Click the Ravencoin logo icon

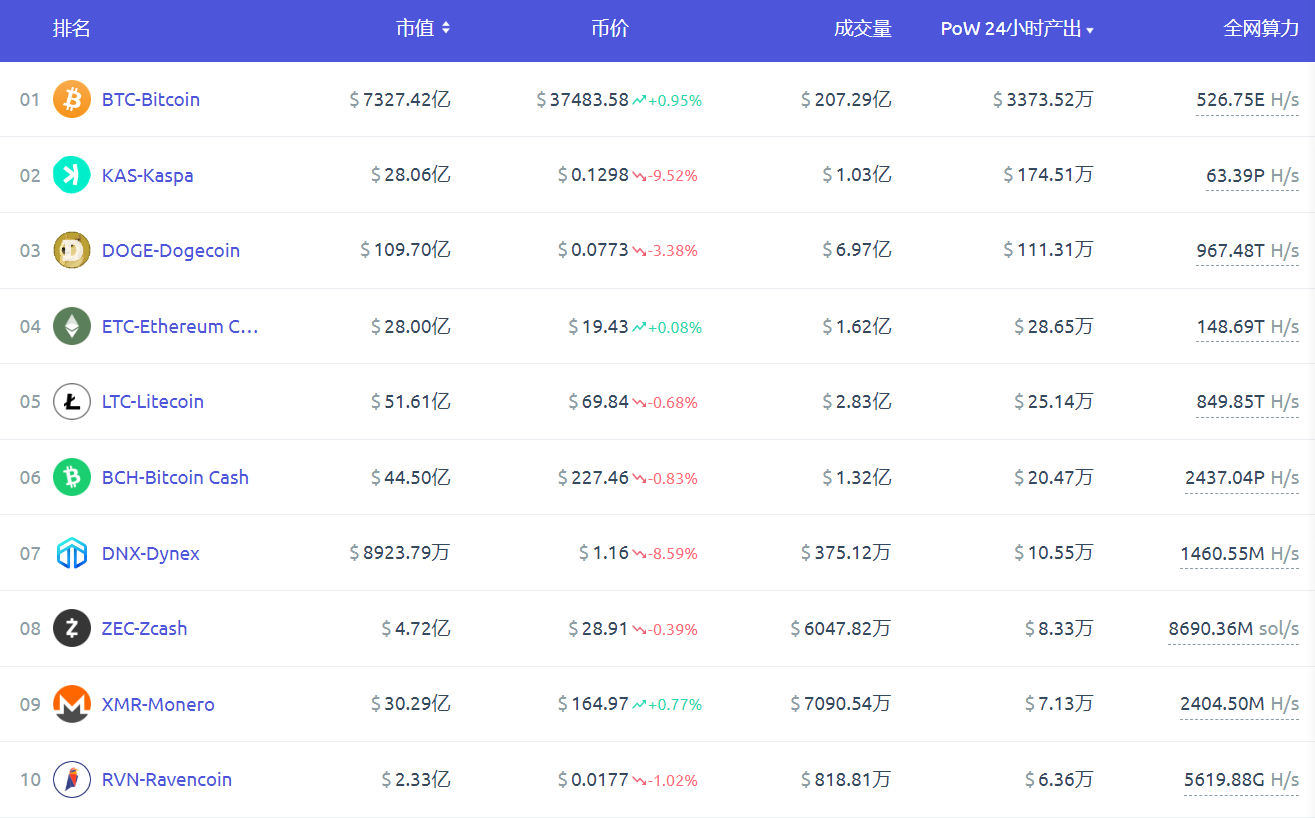71,779
